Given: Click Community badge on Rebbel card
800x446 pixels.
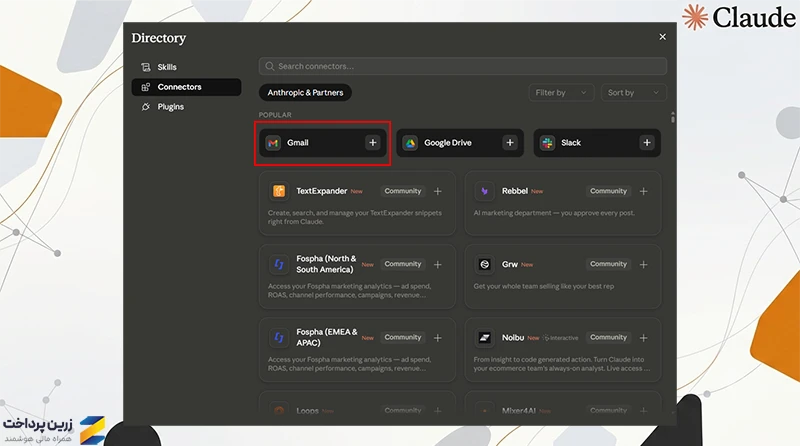Looking at the screenshot, I should 608,191.
